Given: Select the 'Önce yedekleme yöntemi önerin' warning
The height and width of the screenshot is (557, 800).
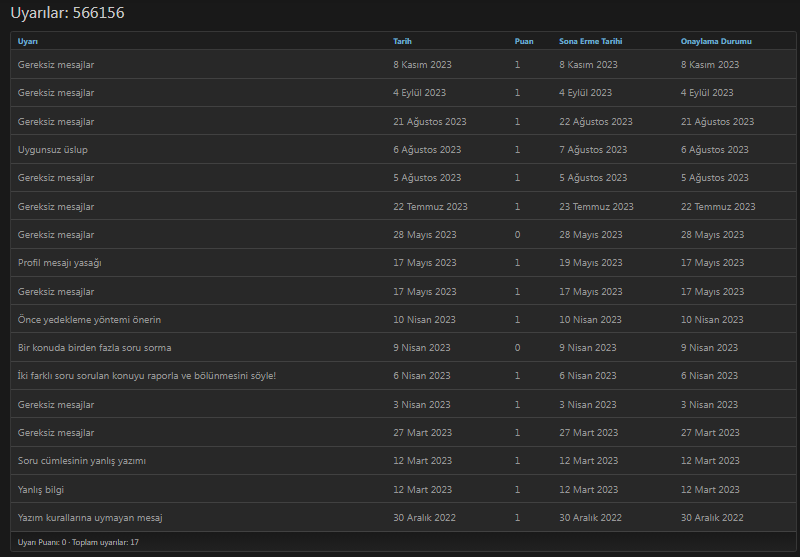Looking at the screenshot, I should (89, 319).
